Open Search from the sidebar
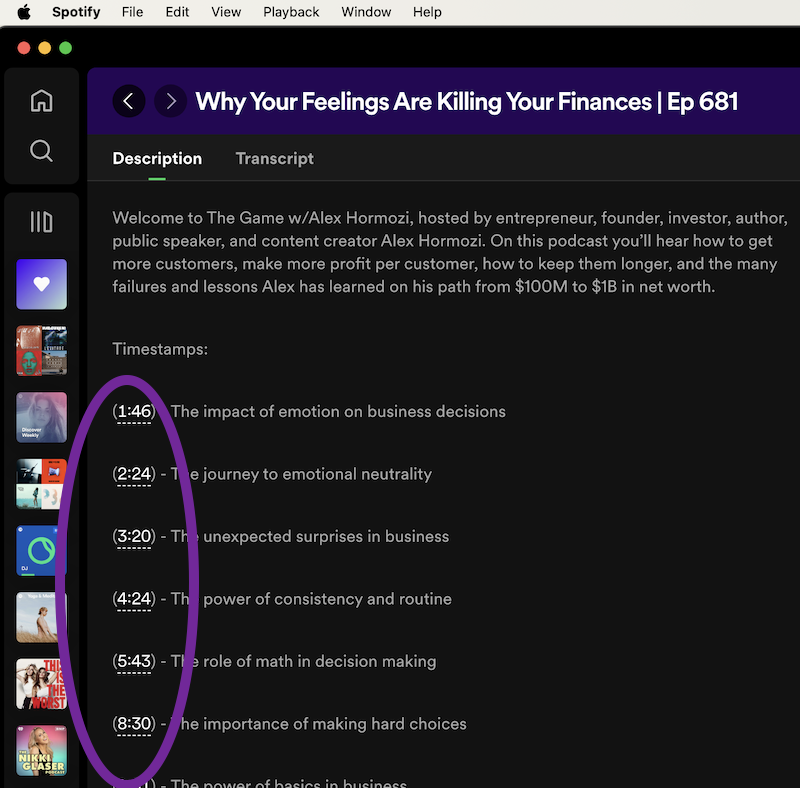The height and width of the screenshot is (788, 800). (41, 151)
